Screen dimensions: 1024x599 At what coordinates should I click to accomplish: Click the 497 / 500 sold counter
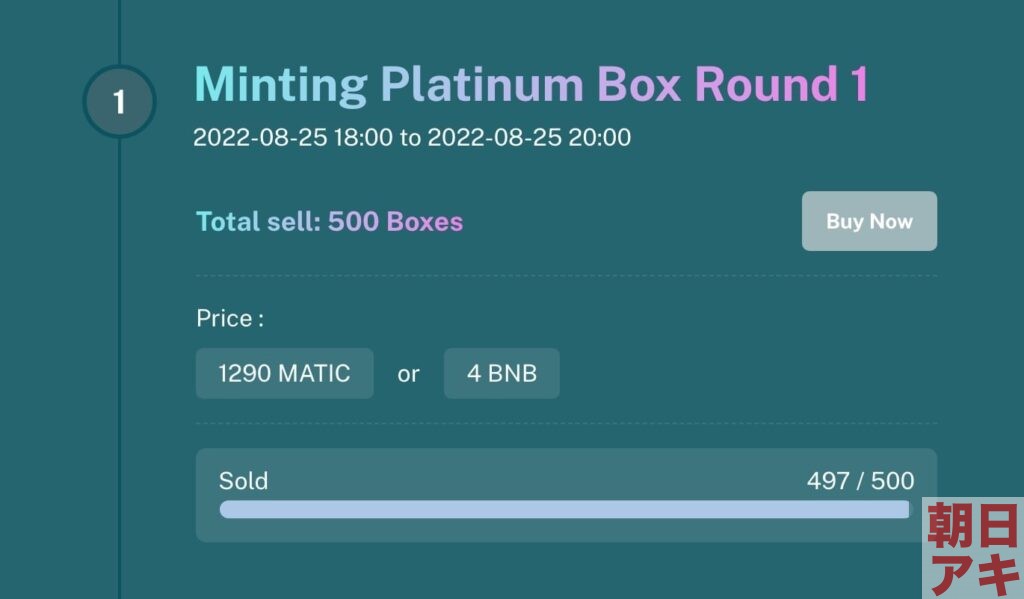point(860,481)
